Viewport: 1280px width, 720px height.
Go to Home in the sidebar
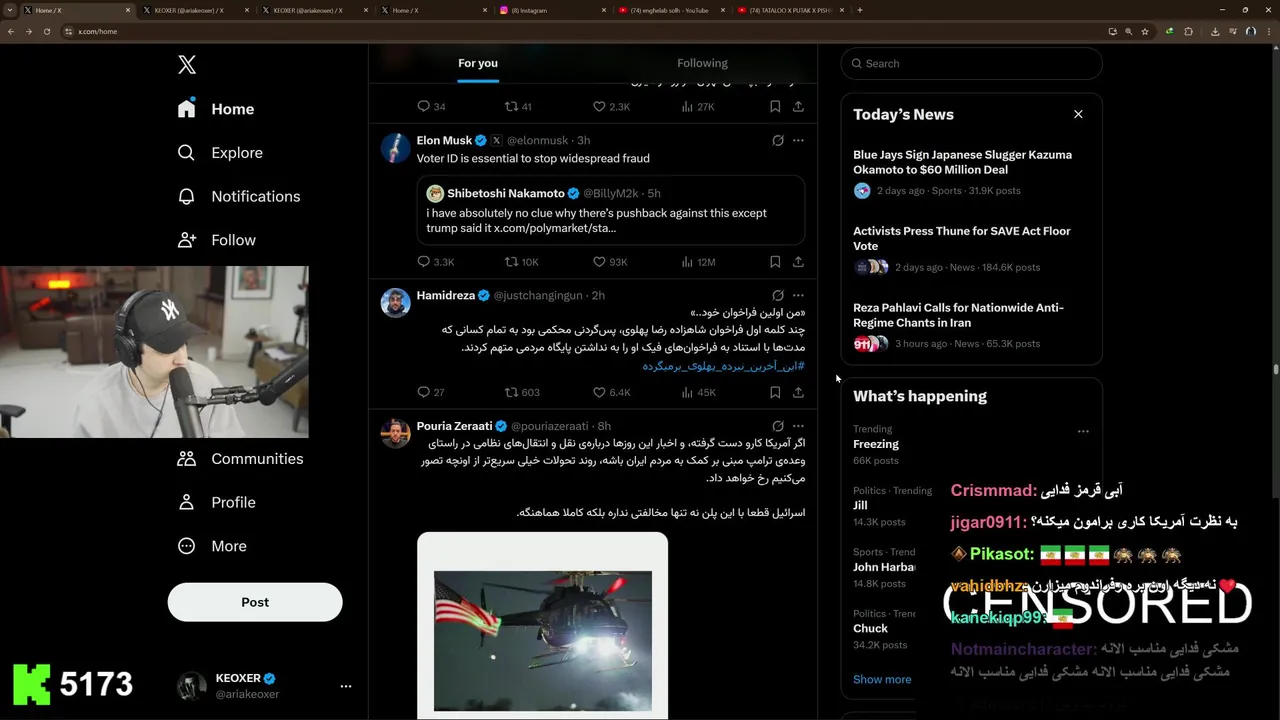pos(216,109)
